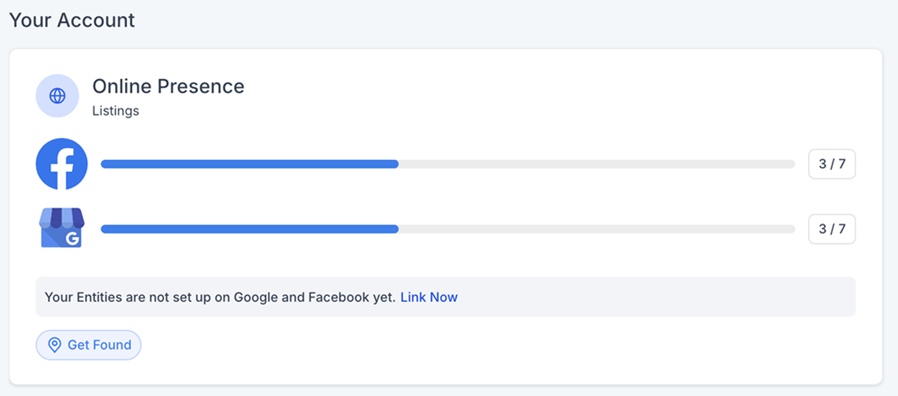Image resolution: width=898 pixels, height=396 pixels.
Task: Click the Online Presence title
Action: tap(168, 87)
